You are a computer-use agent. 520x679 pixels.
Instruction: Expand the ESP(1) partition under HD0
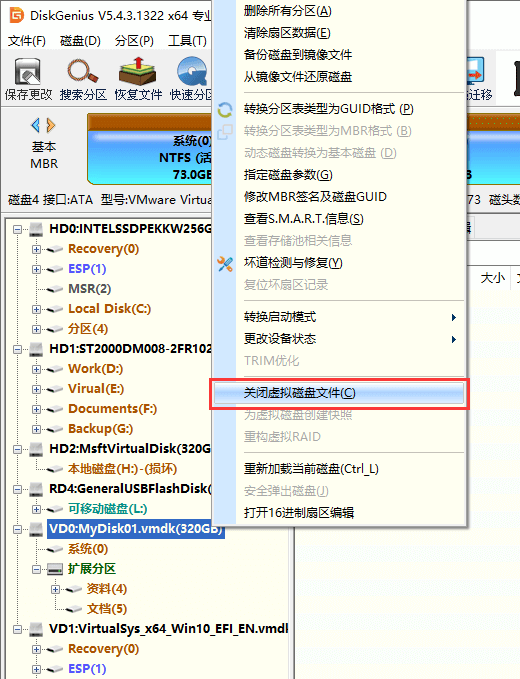(36, 269)
